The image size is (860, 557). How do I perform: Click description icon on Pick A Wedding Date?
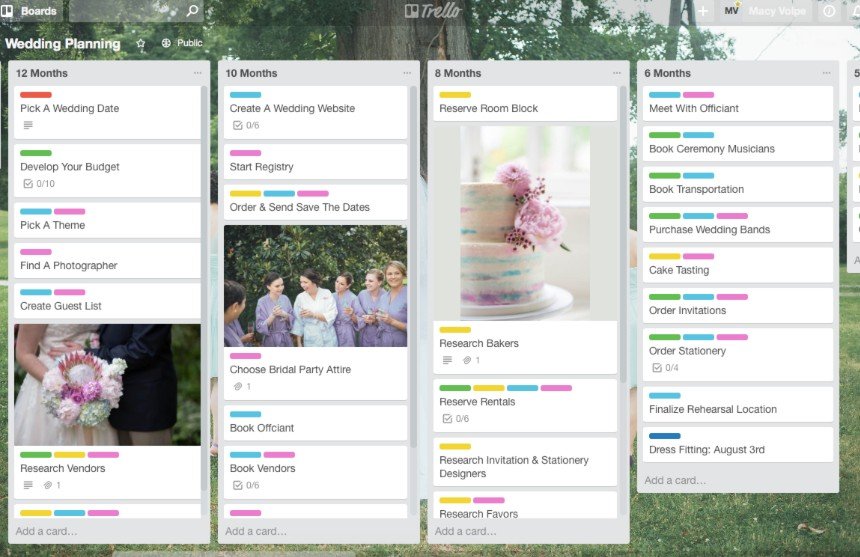[28, 125]
